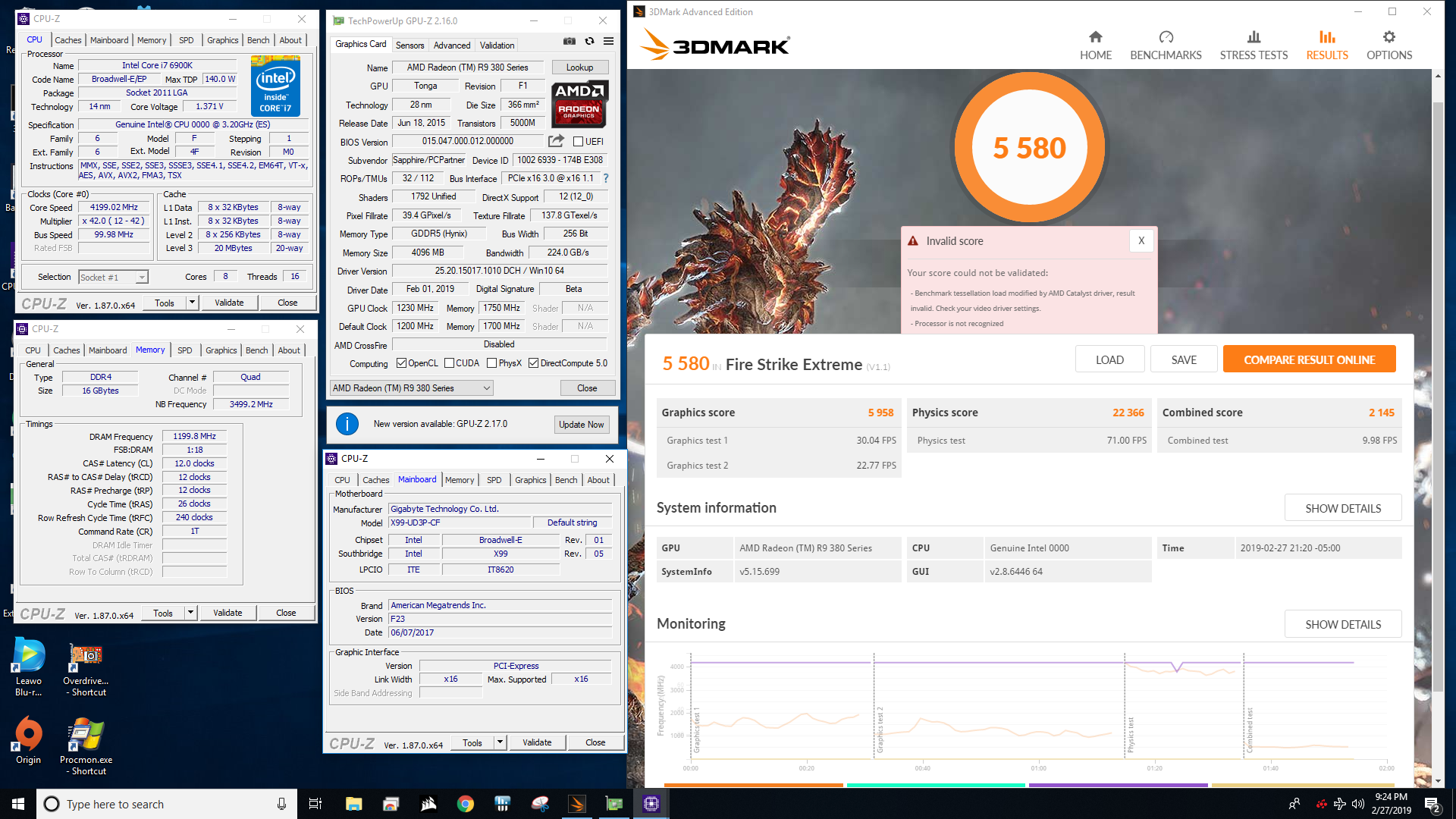Click Load result button in 3DMark
The height and width of the screenshot is (819, 1456).
[1109, 359]
